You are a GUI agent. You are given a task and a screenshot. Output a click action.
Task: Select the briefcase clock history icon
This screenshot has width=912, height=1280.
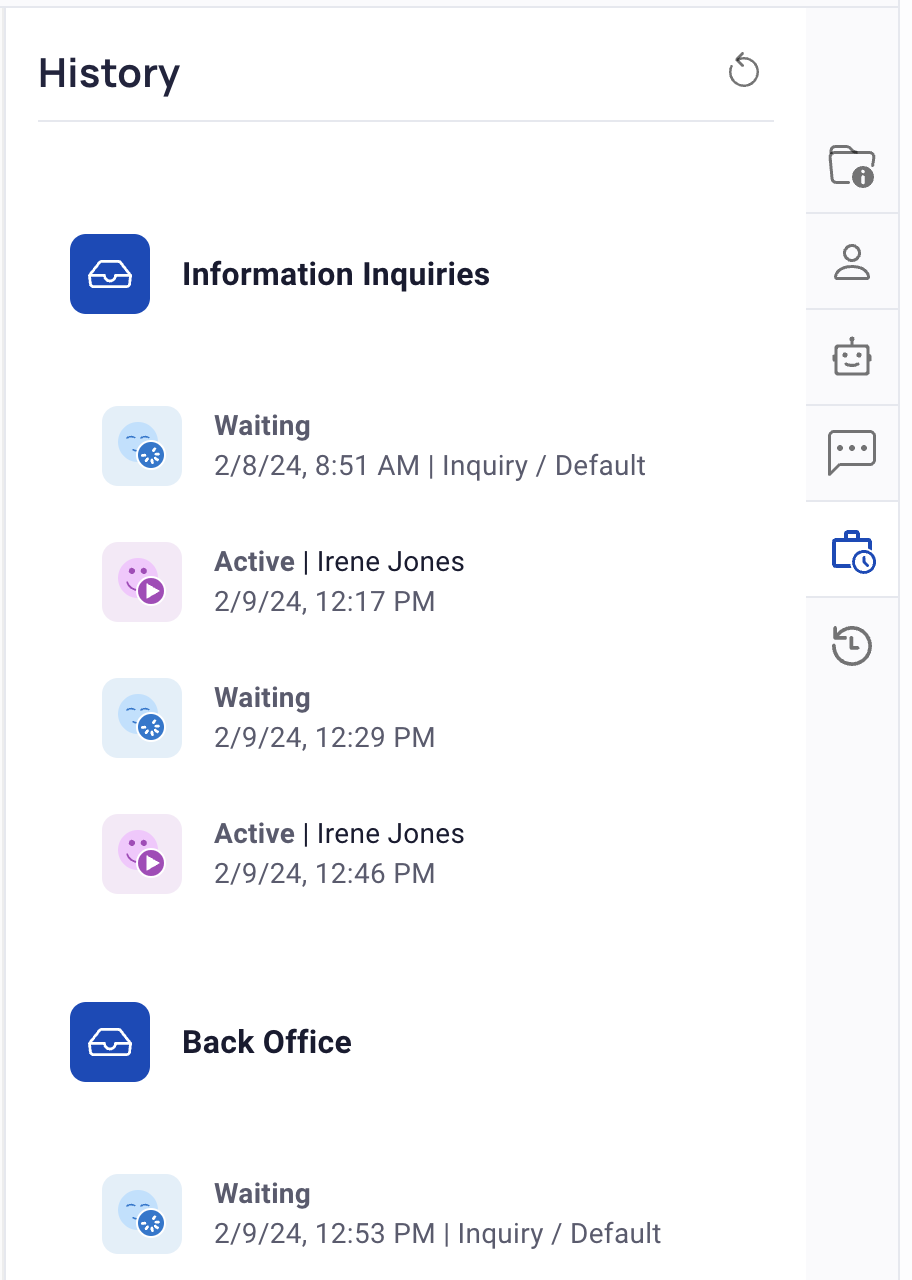(852, 551)
